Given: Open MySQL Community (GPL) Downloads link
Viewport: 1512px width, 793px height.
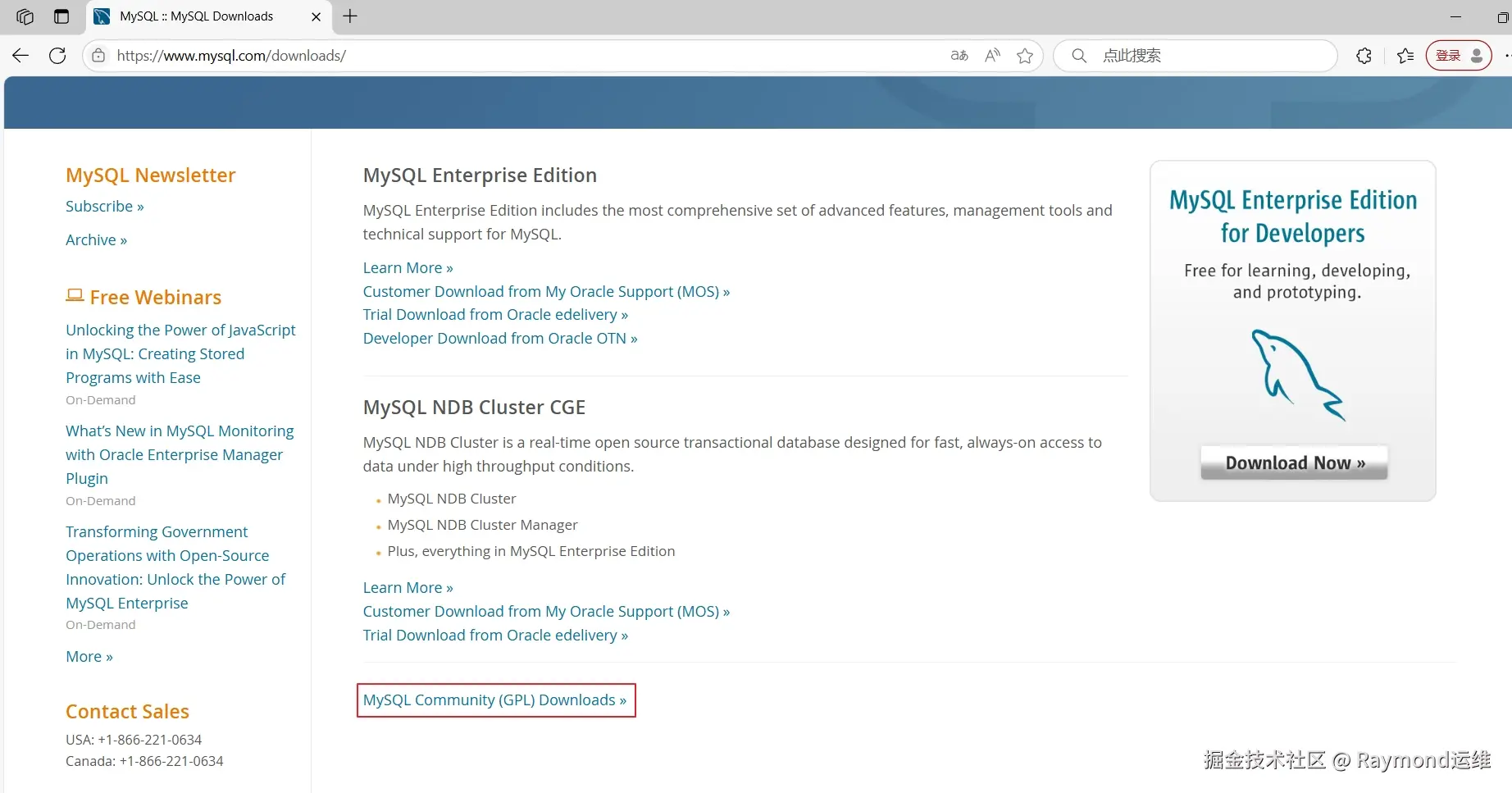Looking at the screenshot, I should pyautogui.click(x=494, y=700).
